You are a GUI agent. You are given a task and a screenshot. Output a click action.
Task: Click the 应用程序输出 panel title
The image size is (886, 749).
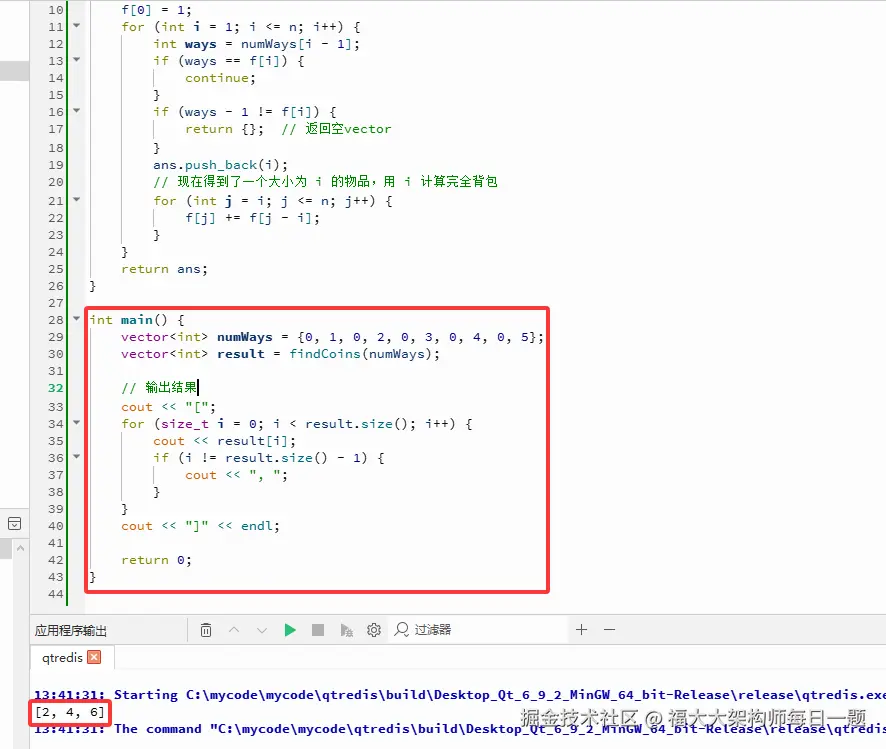tap(71, 630)
